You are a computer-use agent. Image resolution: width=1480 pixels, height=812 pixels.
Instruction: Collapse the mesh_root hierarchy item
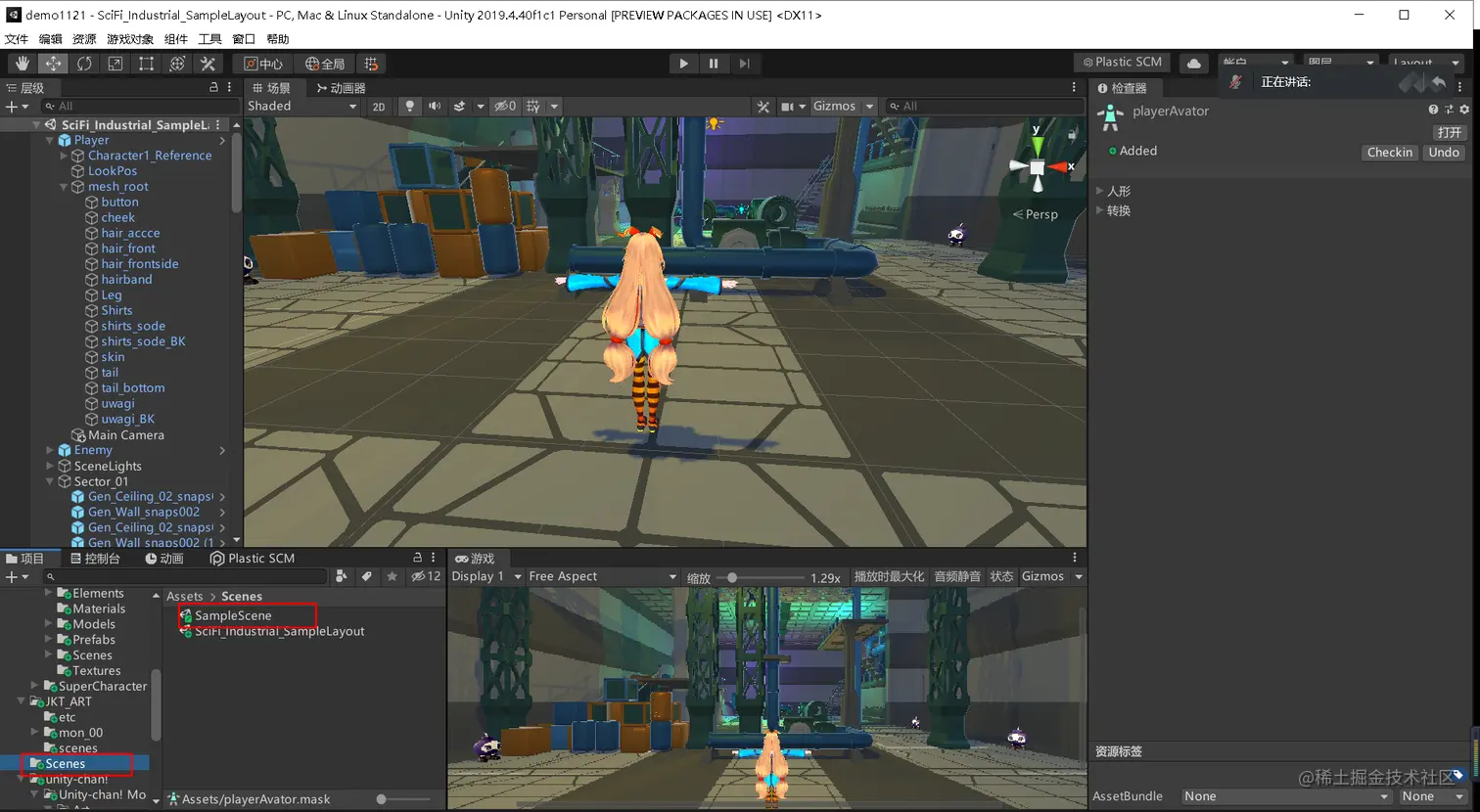point(64,187)
